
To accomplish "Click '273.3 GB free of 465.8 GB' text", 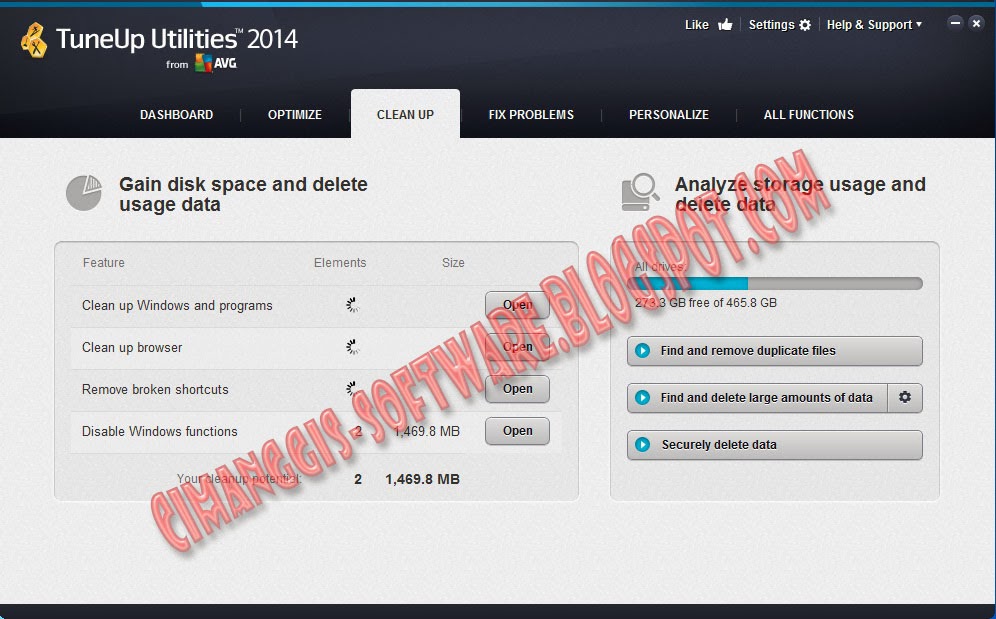I will tap(706, 303).
